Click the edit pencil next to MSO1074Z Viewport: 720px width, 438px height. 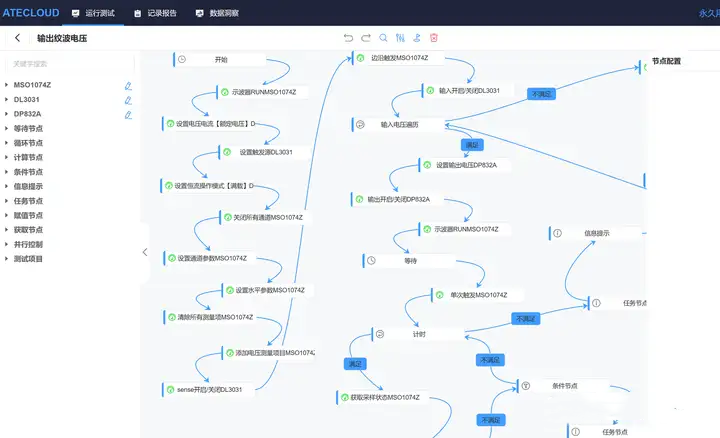point(128,86)
